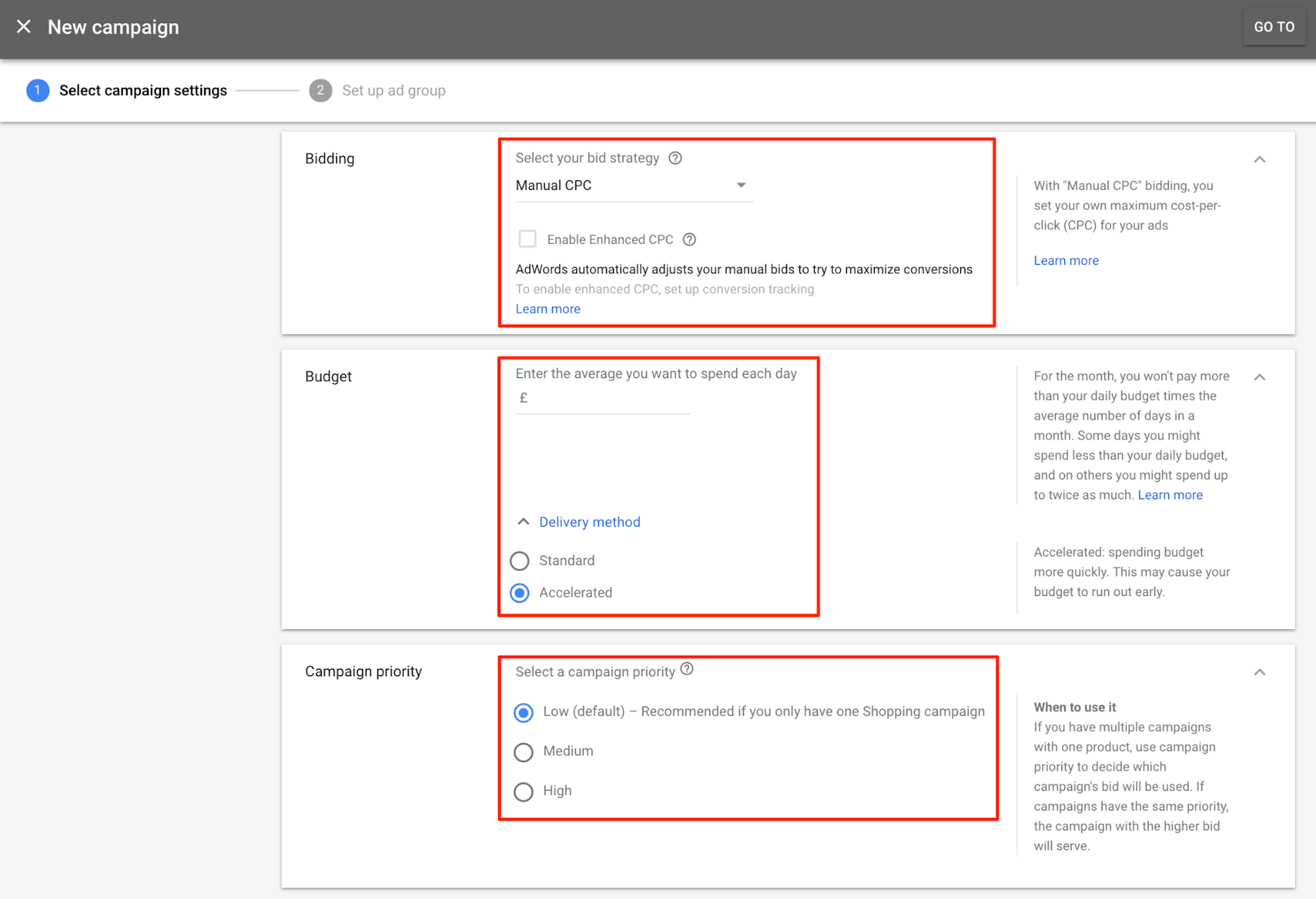Tick the Enable Enhanced CPC checkbox

tap(527, 239)
